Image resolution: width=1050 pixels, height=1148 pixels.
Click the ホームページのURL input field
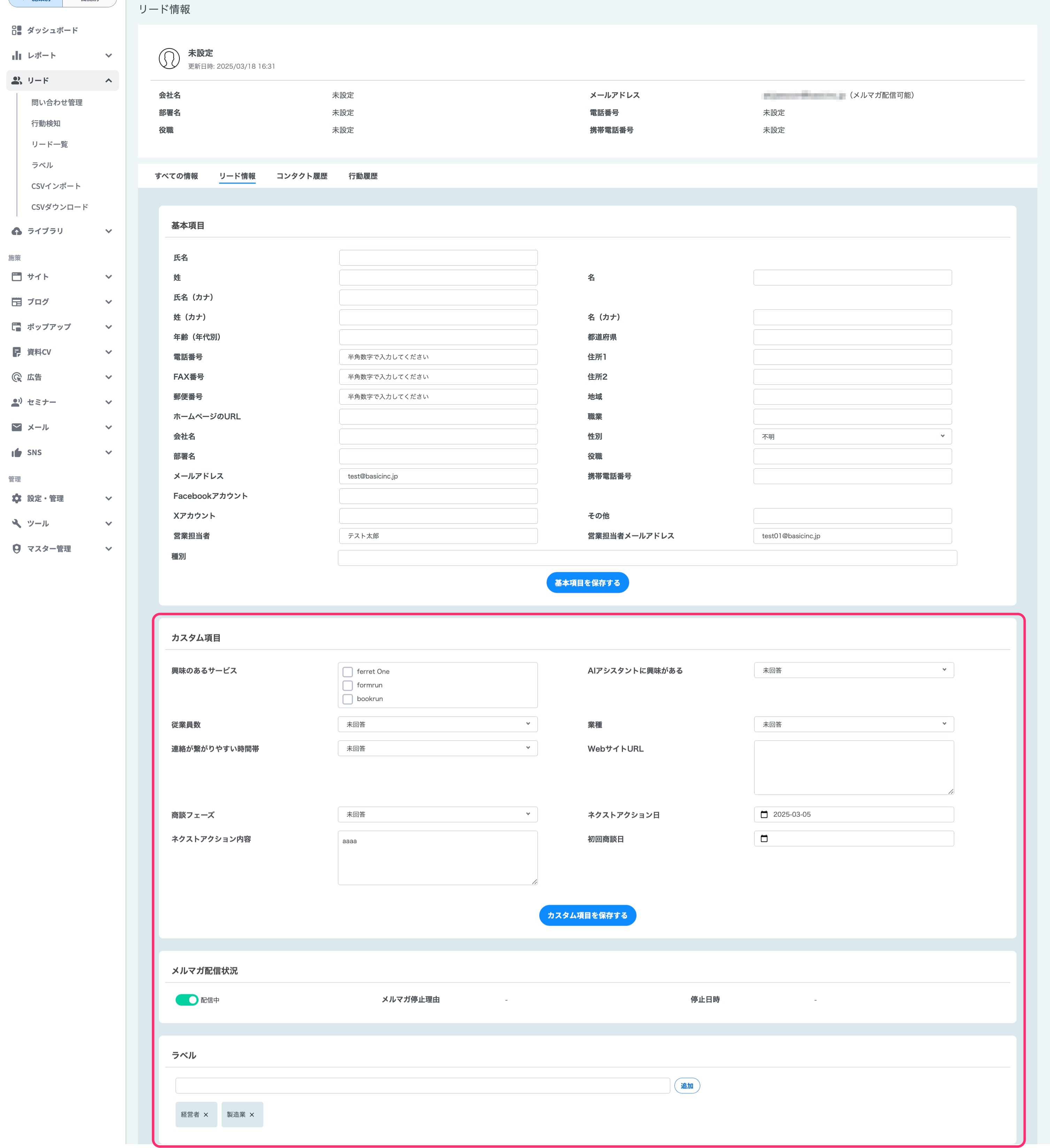point(438,417)
